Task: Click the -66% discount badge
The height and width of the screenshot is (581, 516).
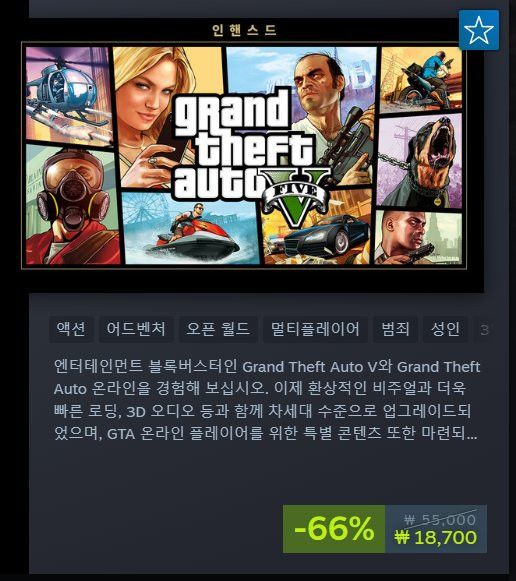Action: (334, 529)
